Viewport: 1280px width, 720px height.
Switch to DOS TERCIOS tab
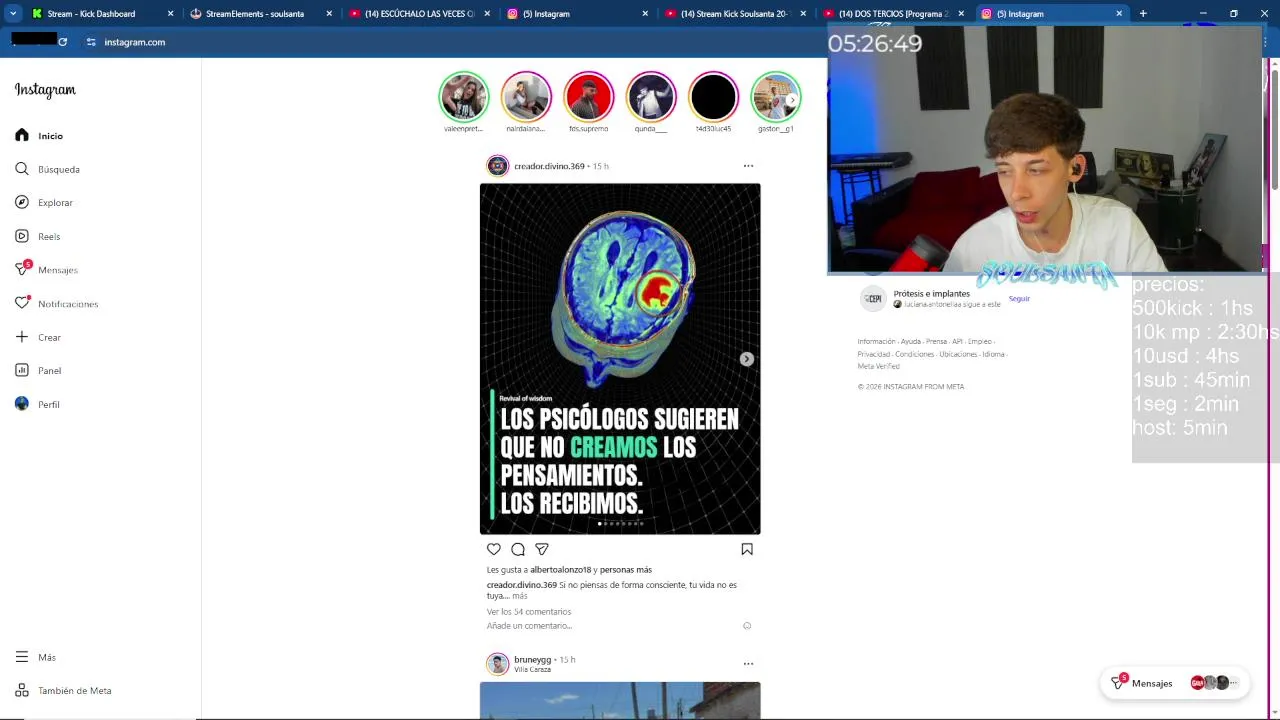(x=893, y=14)
